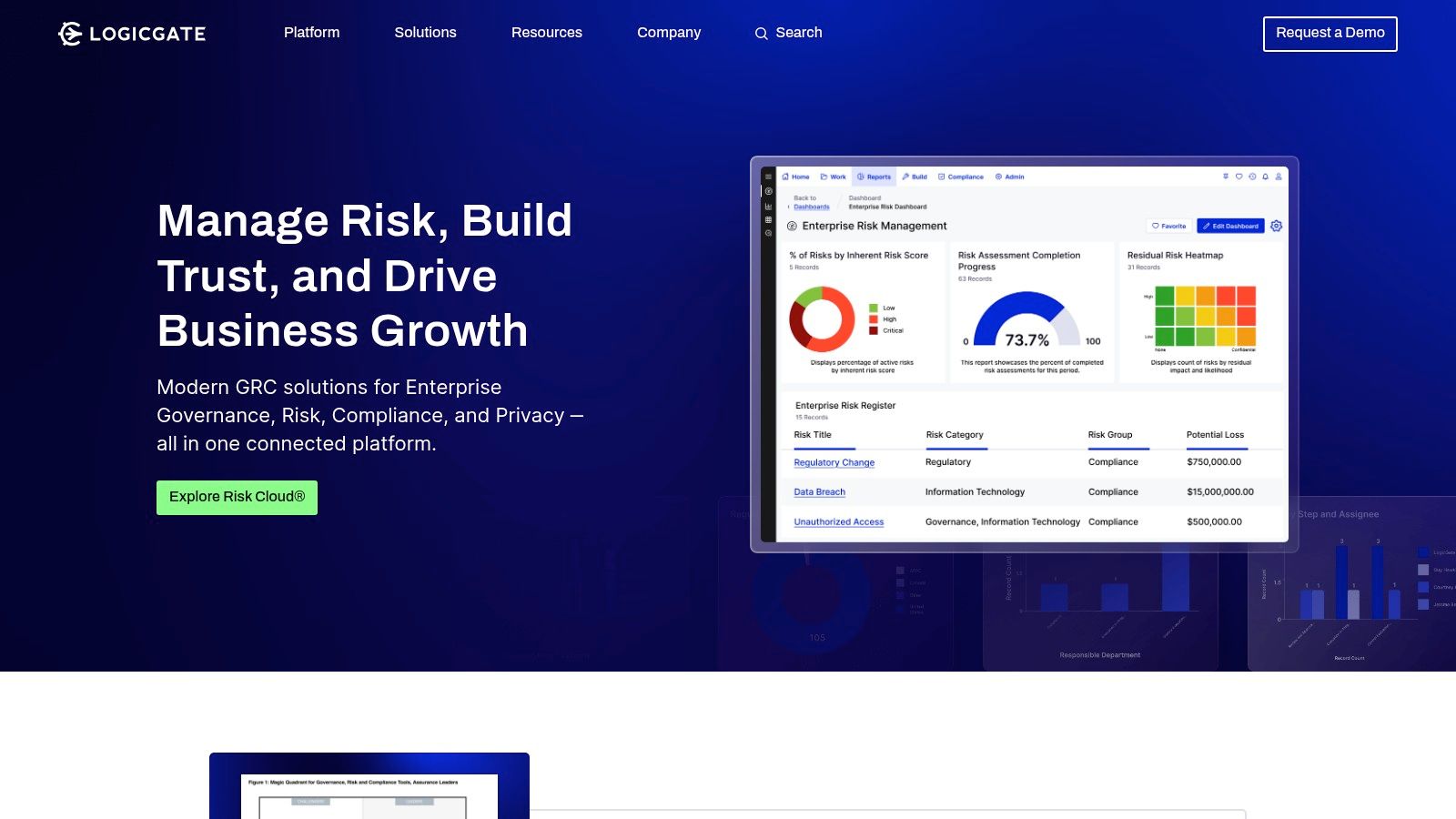This screenshot has height=819, width=1456.
Task: Click the user profile icon in dashboard header
Action: coord(1278,177)
